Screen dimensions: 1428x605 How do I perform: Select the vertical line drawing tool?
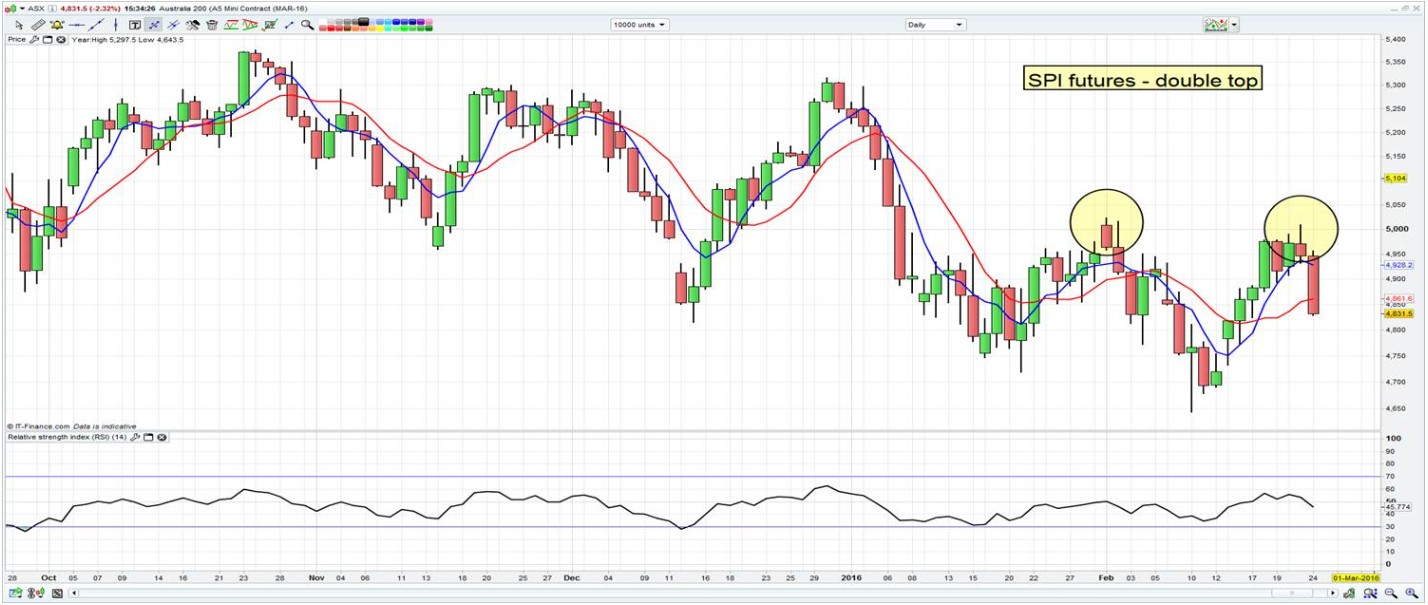115,25
